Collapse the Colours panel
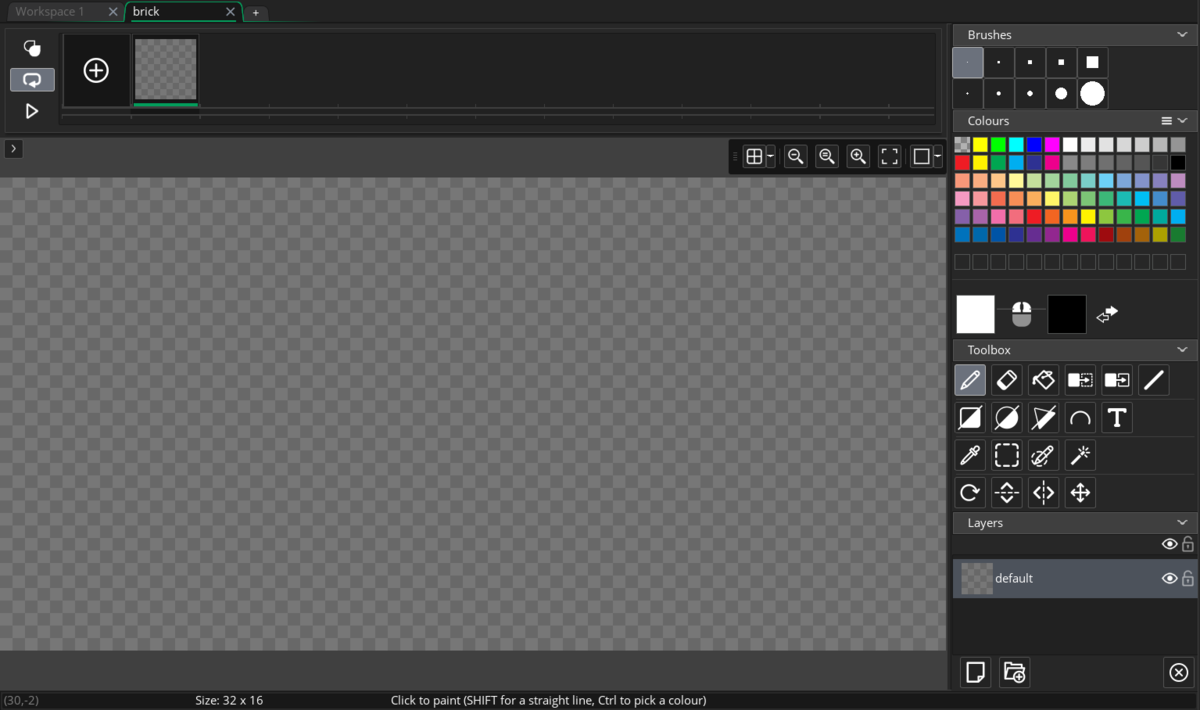This screenshot has height=710, width=1200. point(1182,121)
